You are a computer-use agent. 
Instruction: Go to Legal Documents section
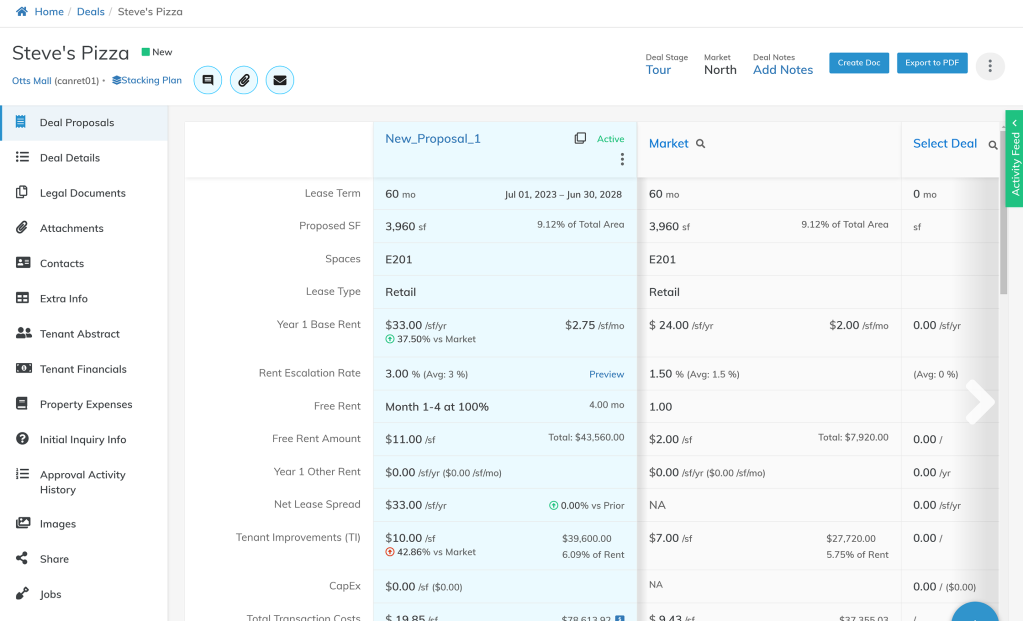point(83,193)
